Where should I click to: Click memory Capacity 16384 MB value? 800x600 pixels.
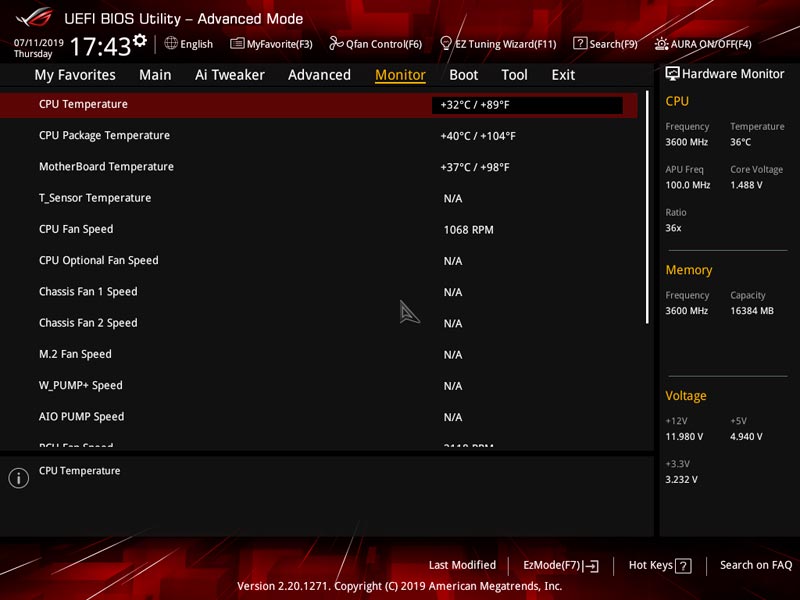[752, 311]
